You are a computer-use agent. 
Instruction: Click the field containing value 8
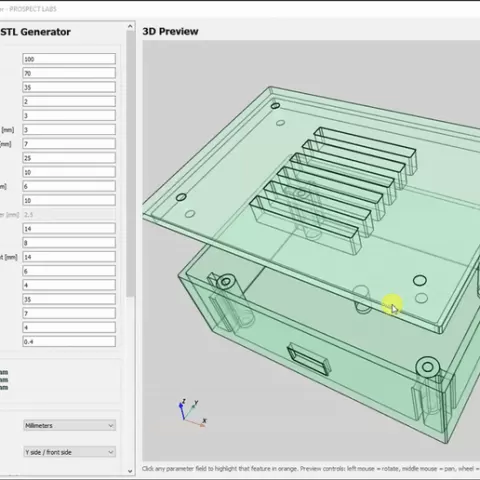click(69, 243)
